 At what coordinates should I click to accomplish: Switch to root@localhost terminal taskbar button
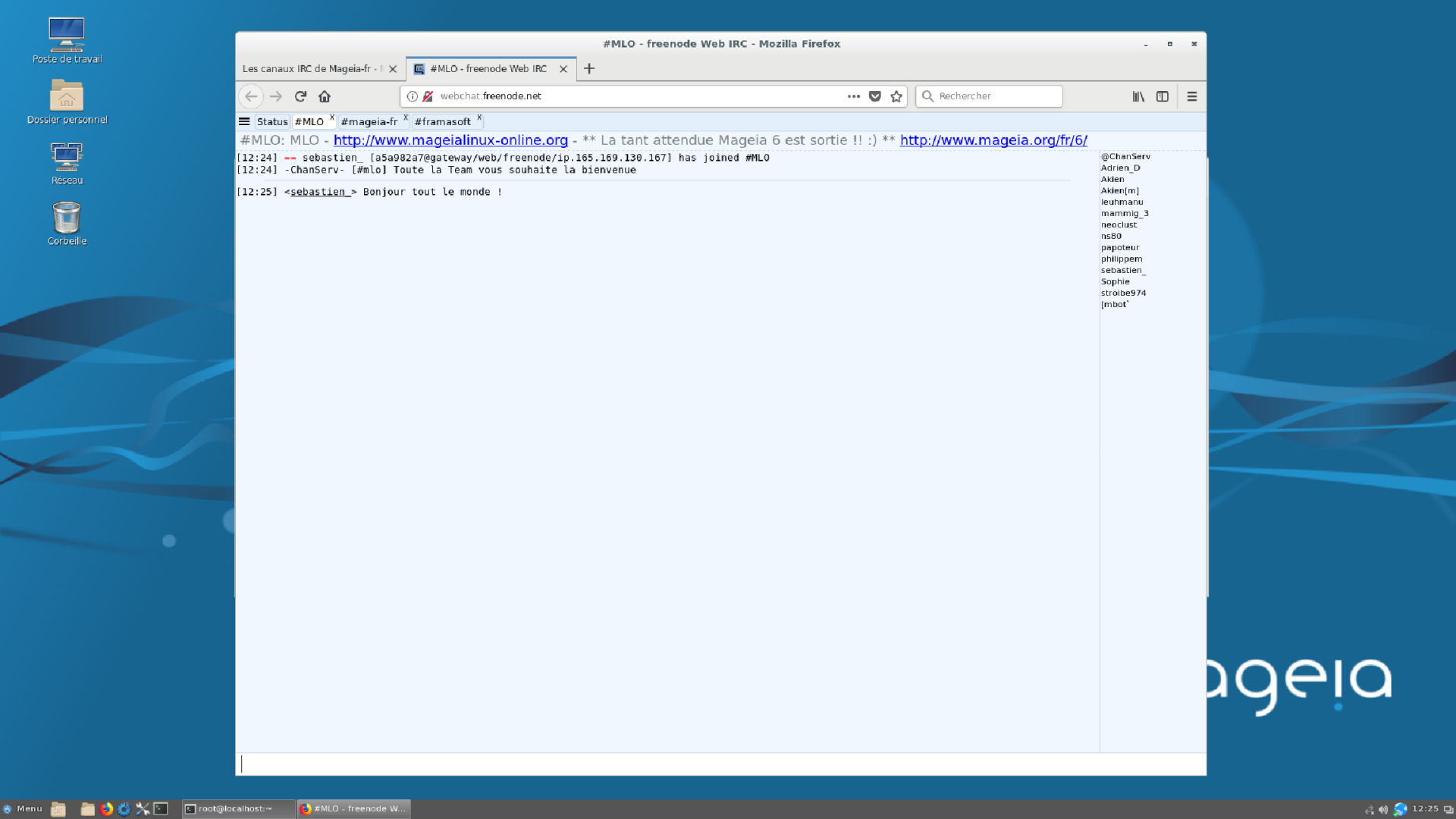click(x=238, y=809)
